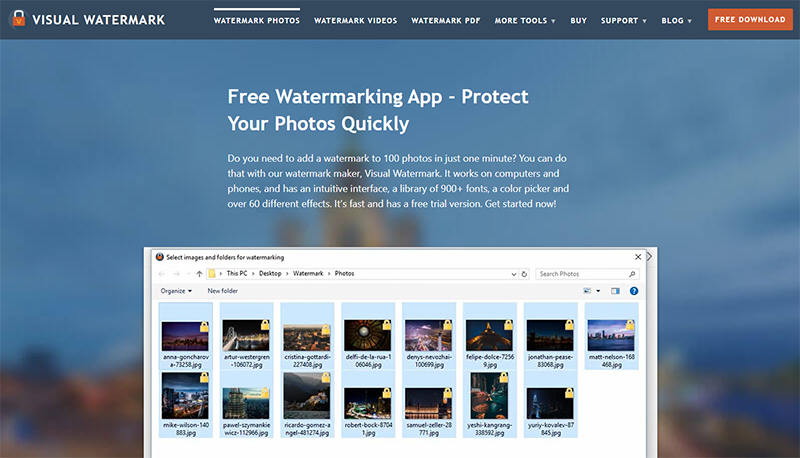Go to Watermark Videos page
This screenshot has width=800, height=458.
pos(355,20)
